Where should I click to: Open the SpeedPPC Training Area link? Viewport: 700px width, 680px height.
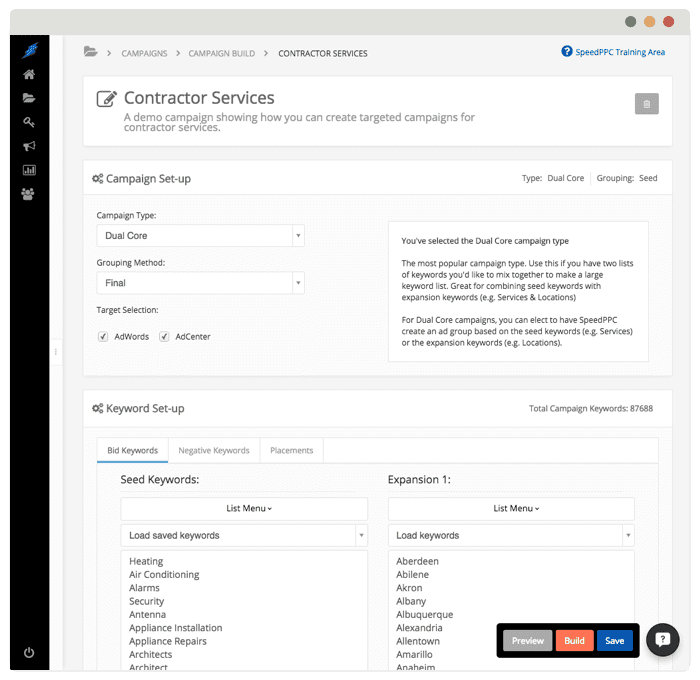[613, 52]
